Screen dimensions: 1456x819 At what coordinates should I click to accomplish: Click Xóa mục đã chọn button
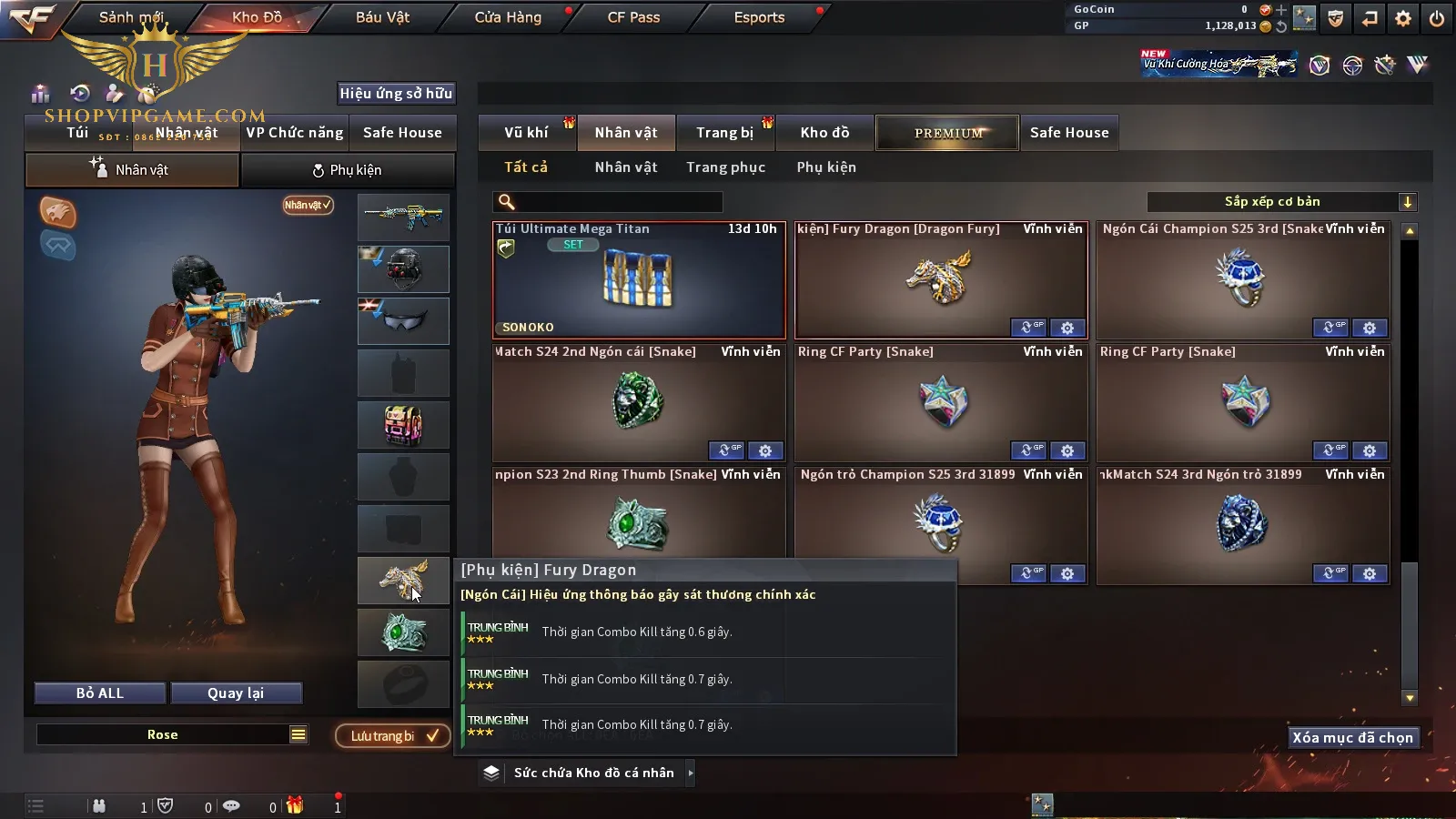[1353, 737]
